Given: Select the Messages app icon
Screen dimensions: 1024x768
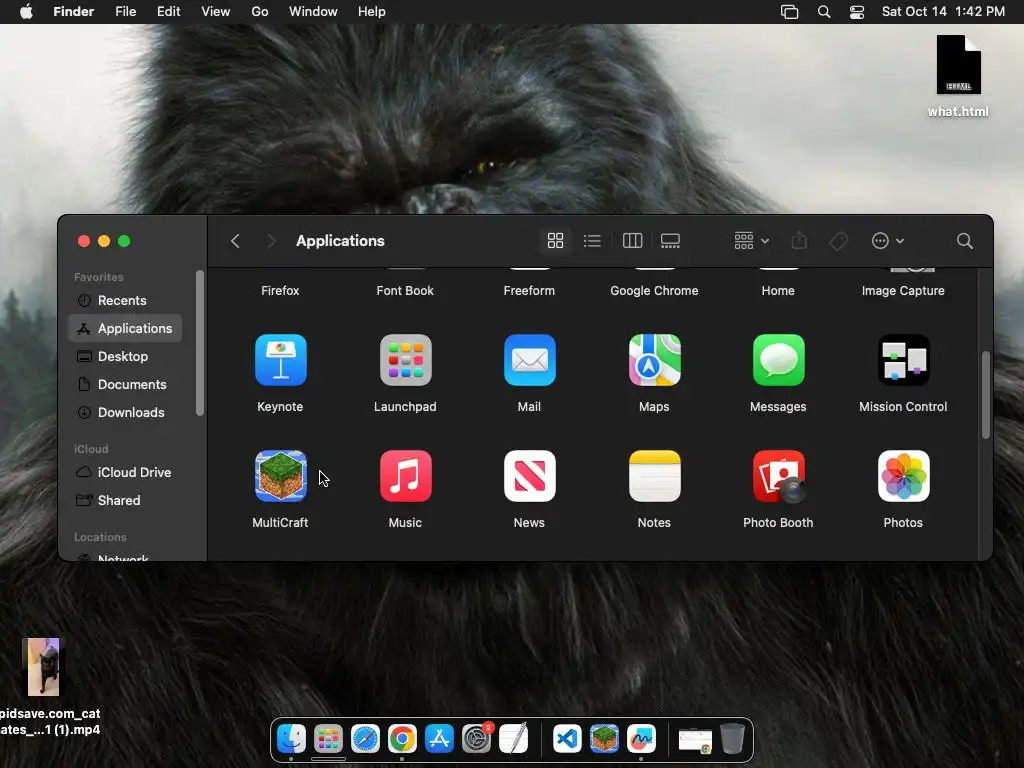Looking at the screenshot, I should point(778,360).
